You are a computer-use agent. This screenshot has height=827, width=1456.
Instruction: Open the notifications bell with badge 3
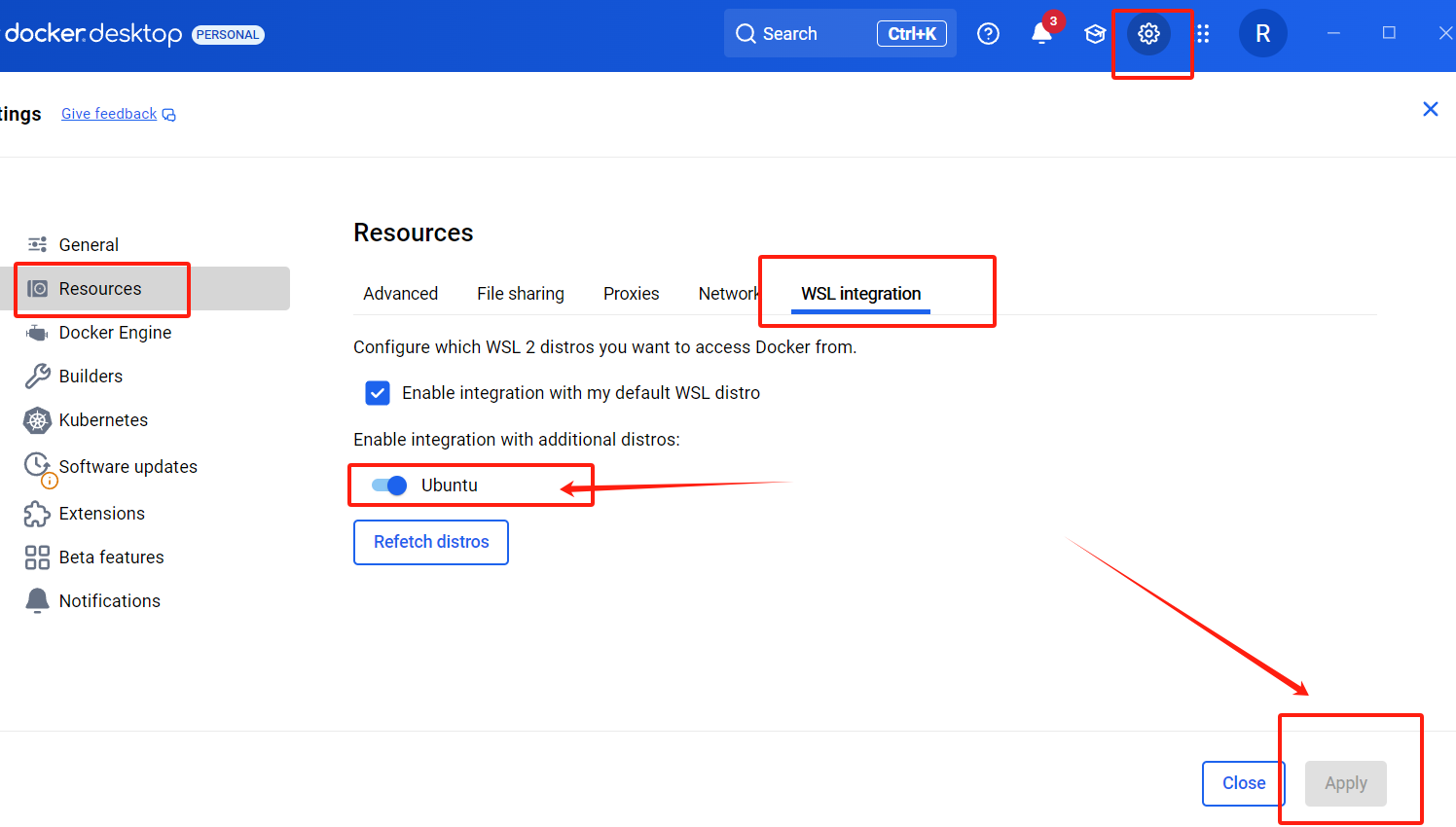pos(1042,34)
